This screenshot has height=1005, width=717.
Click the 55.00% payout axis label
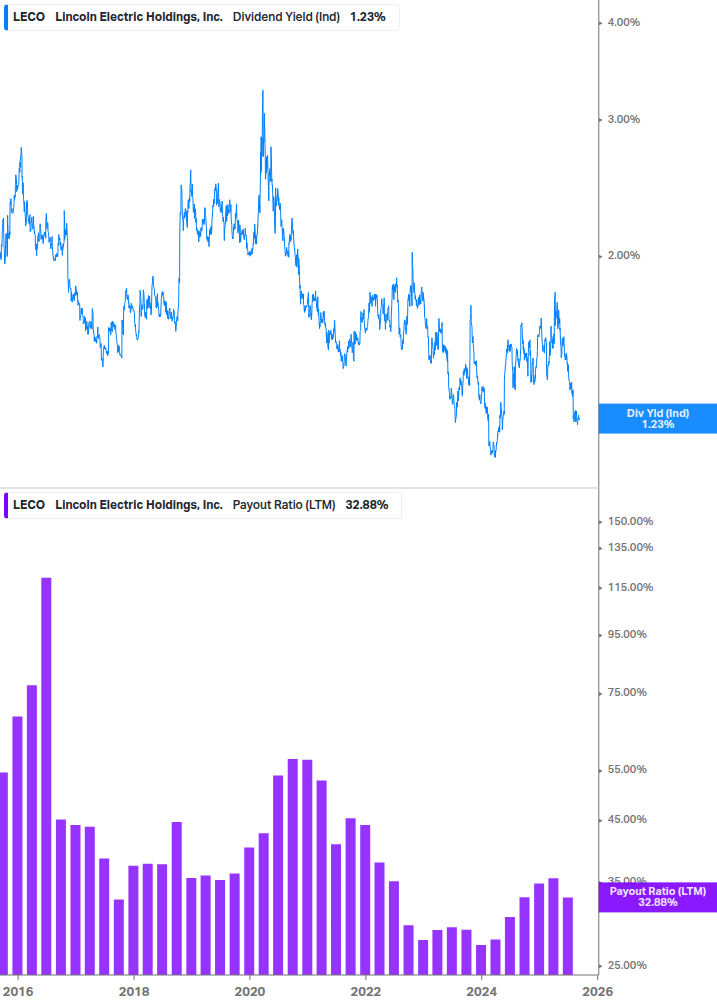pos(627,769)
